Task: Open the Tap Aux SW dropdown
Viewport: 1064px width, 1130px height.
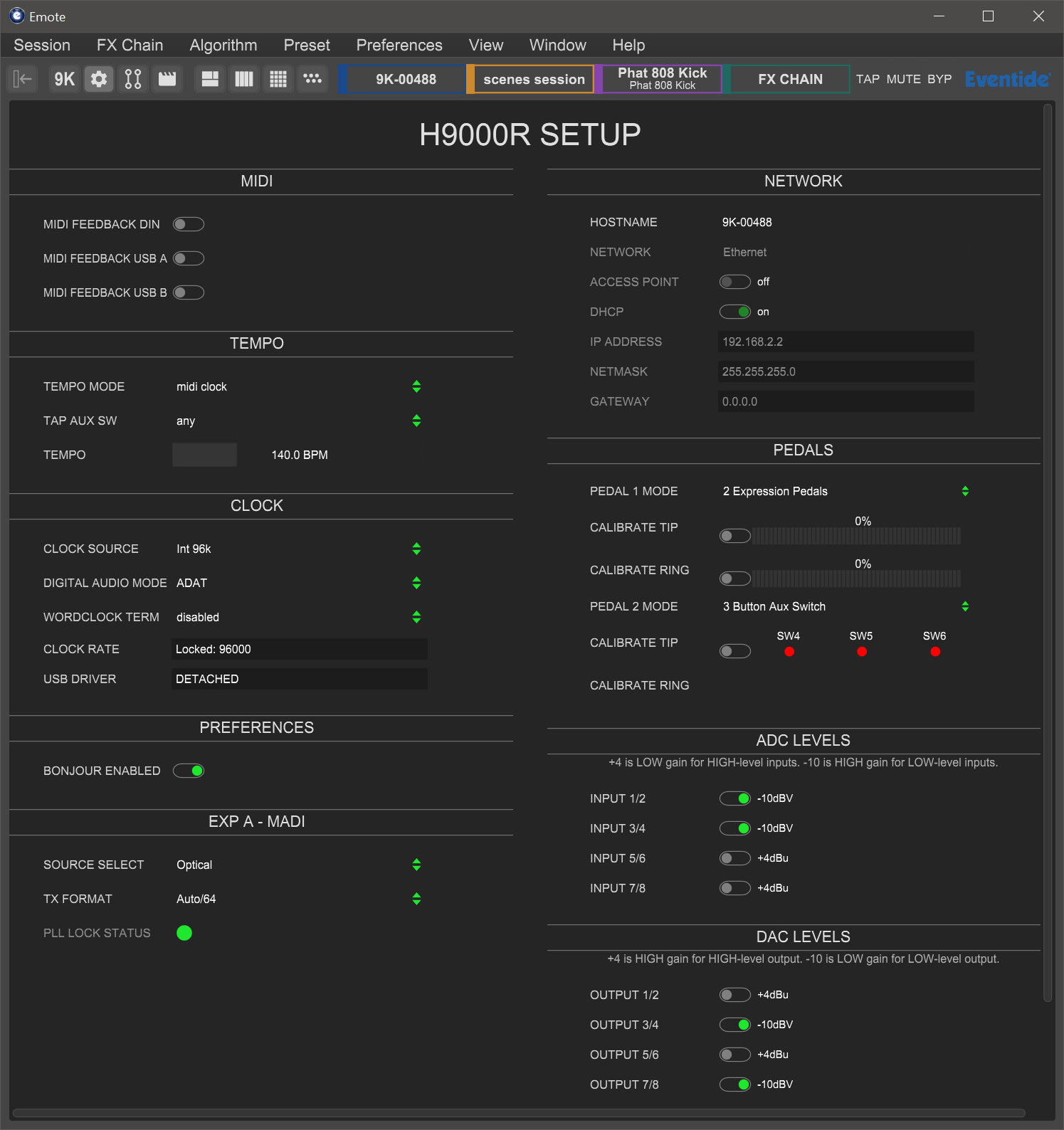Action: coord(299,421)
